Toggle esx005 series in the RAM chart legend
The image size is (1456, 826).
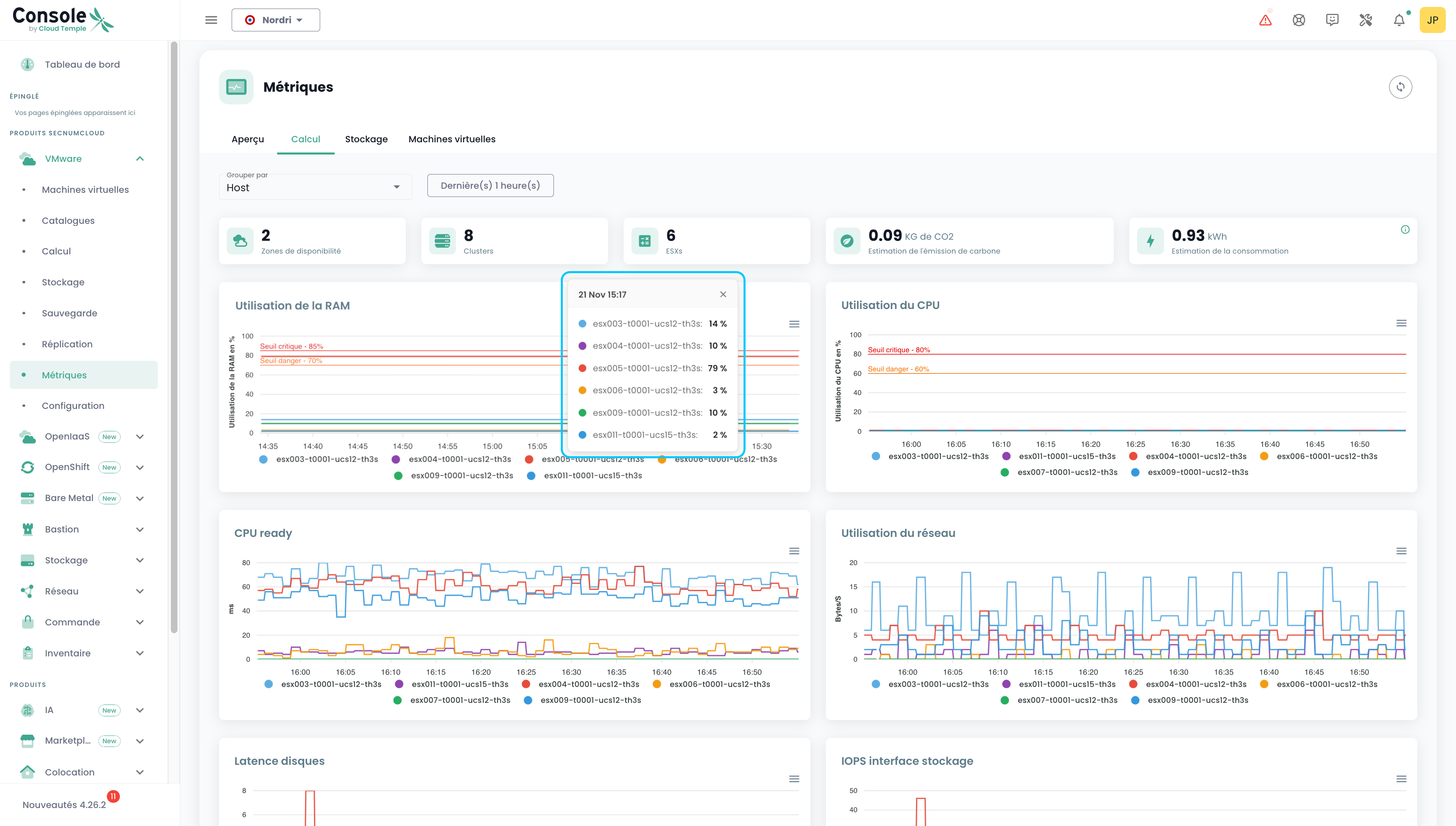[x=529, y=459]
